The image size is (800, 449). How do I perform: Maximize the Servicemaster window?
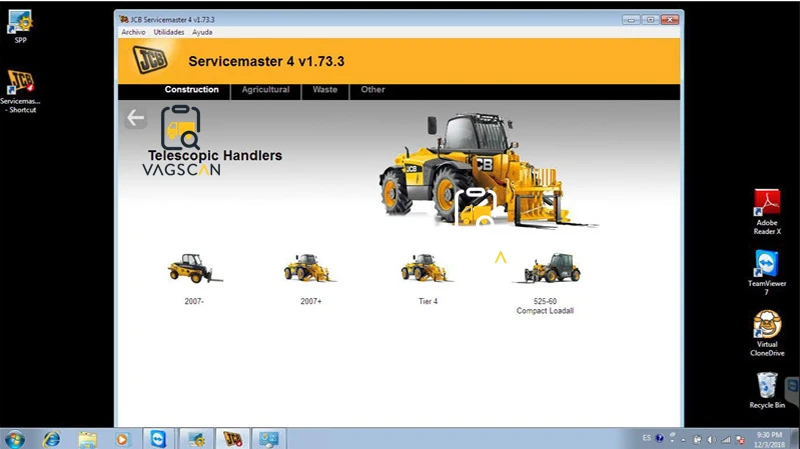pyautogui.click(x=650, y=20)
